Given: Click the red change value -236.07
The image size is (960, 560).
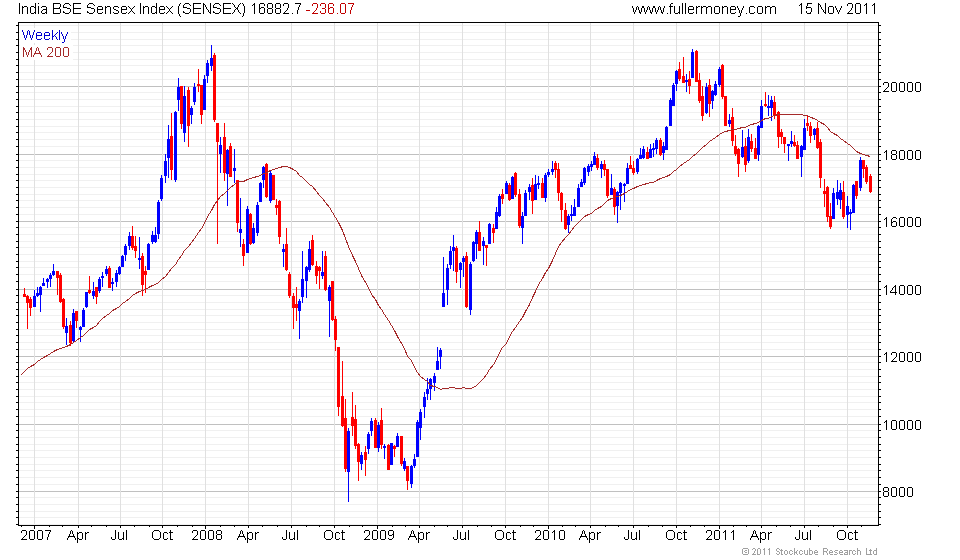Looking at the screenshot, I should click(330, 9).
